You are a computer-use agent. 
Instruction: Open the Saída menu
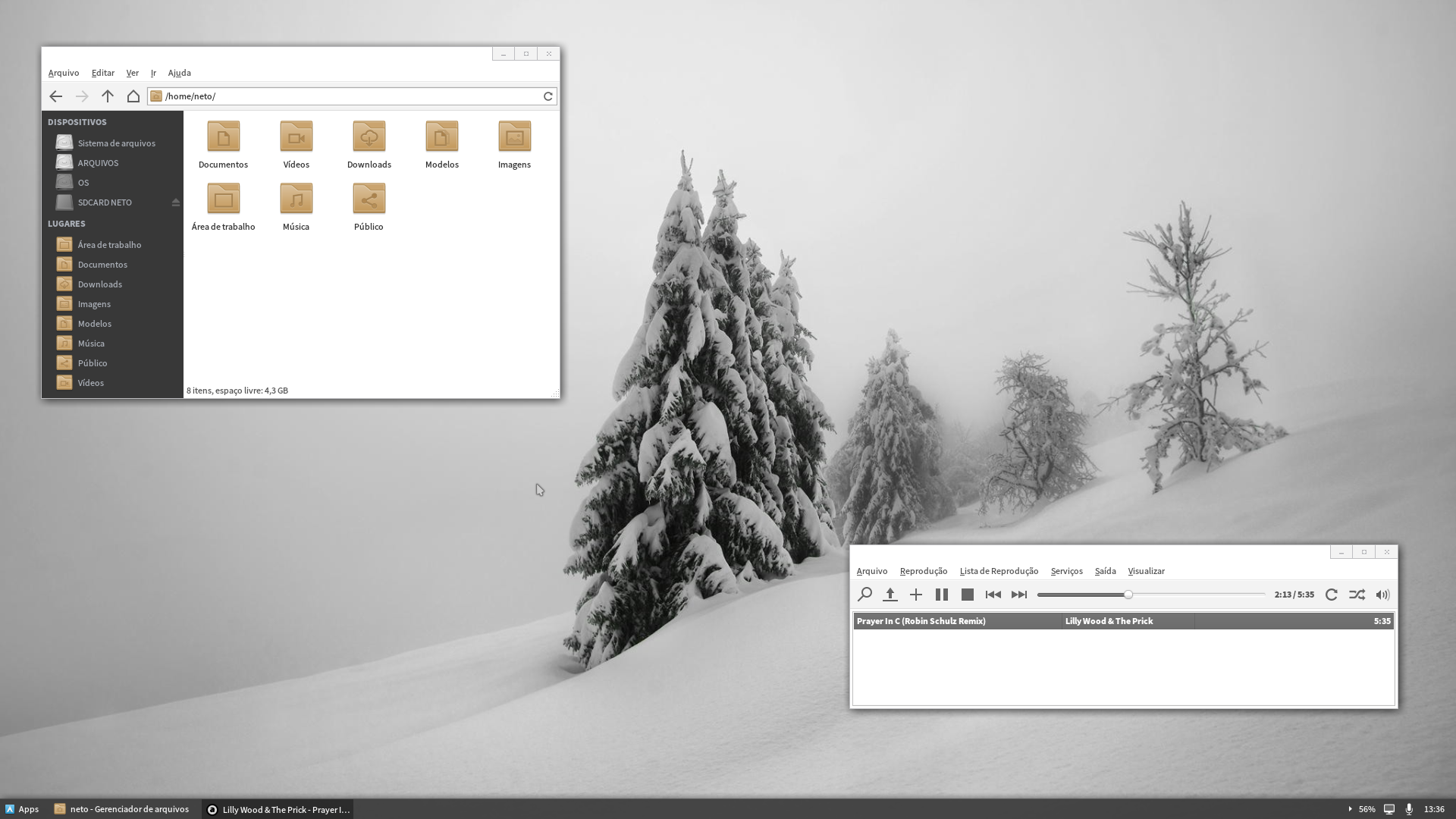pos(1105,571)
